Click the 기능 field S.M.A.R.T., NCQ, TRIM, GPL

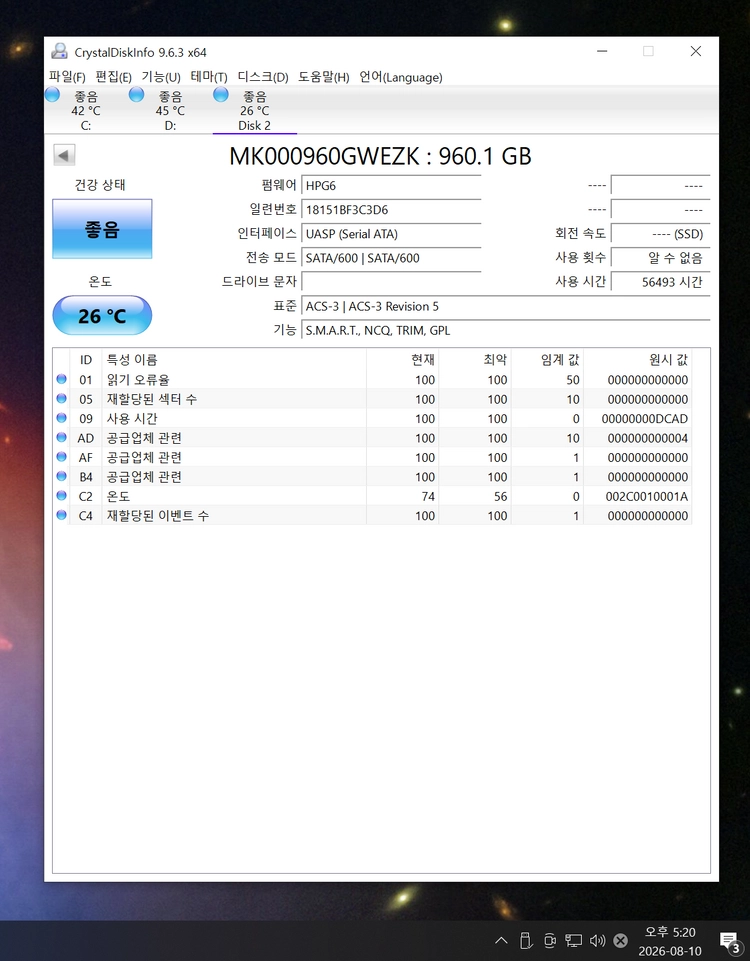[x=506, y=330]
